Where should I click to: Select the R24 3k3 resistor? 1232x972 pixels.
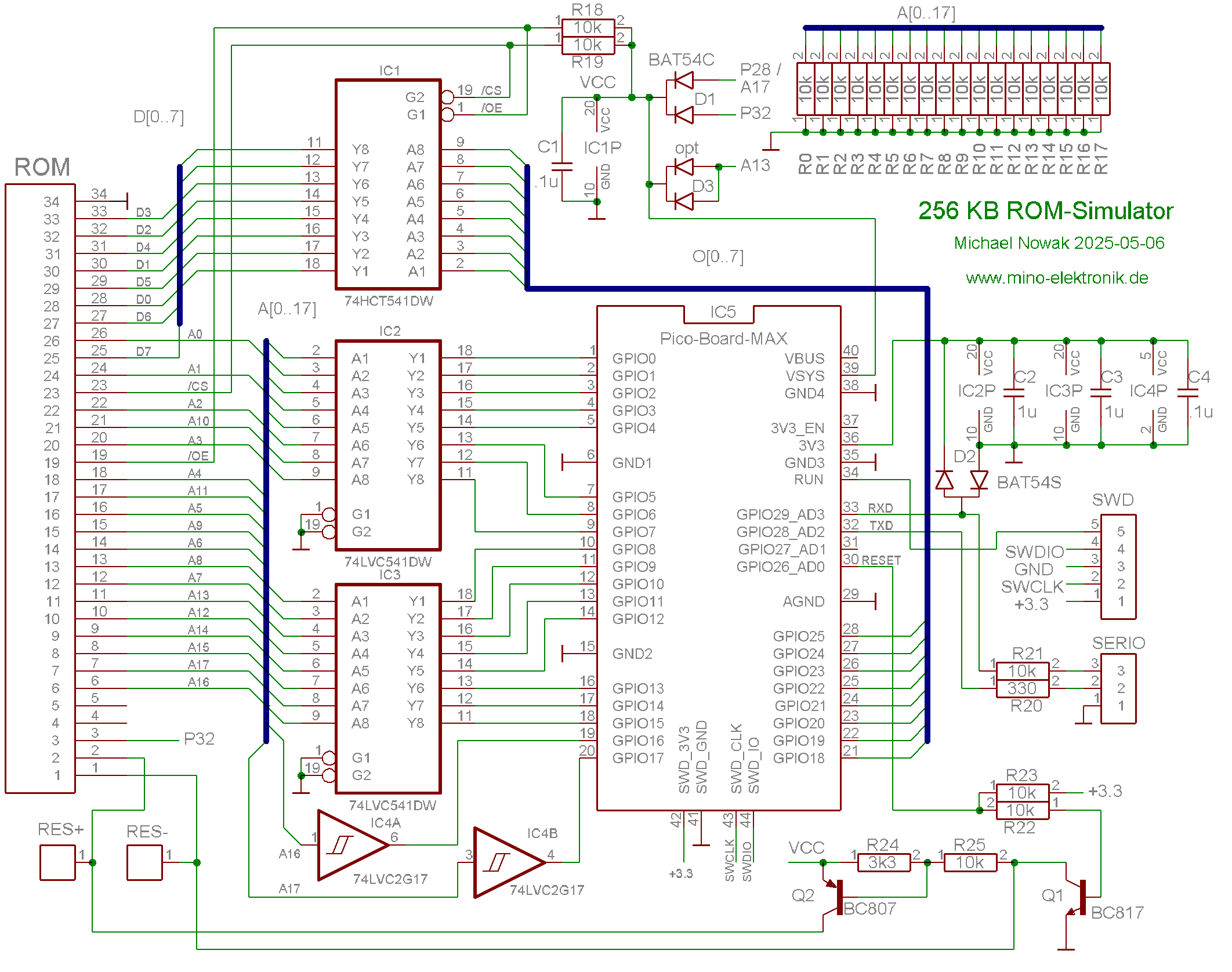point(883,862)
